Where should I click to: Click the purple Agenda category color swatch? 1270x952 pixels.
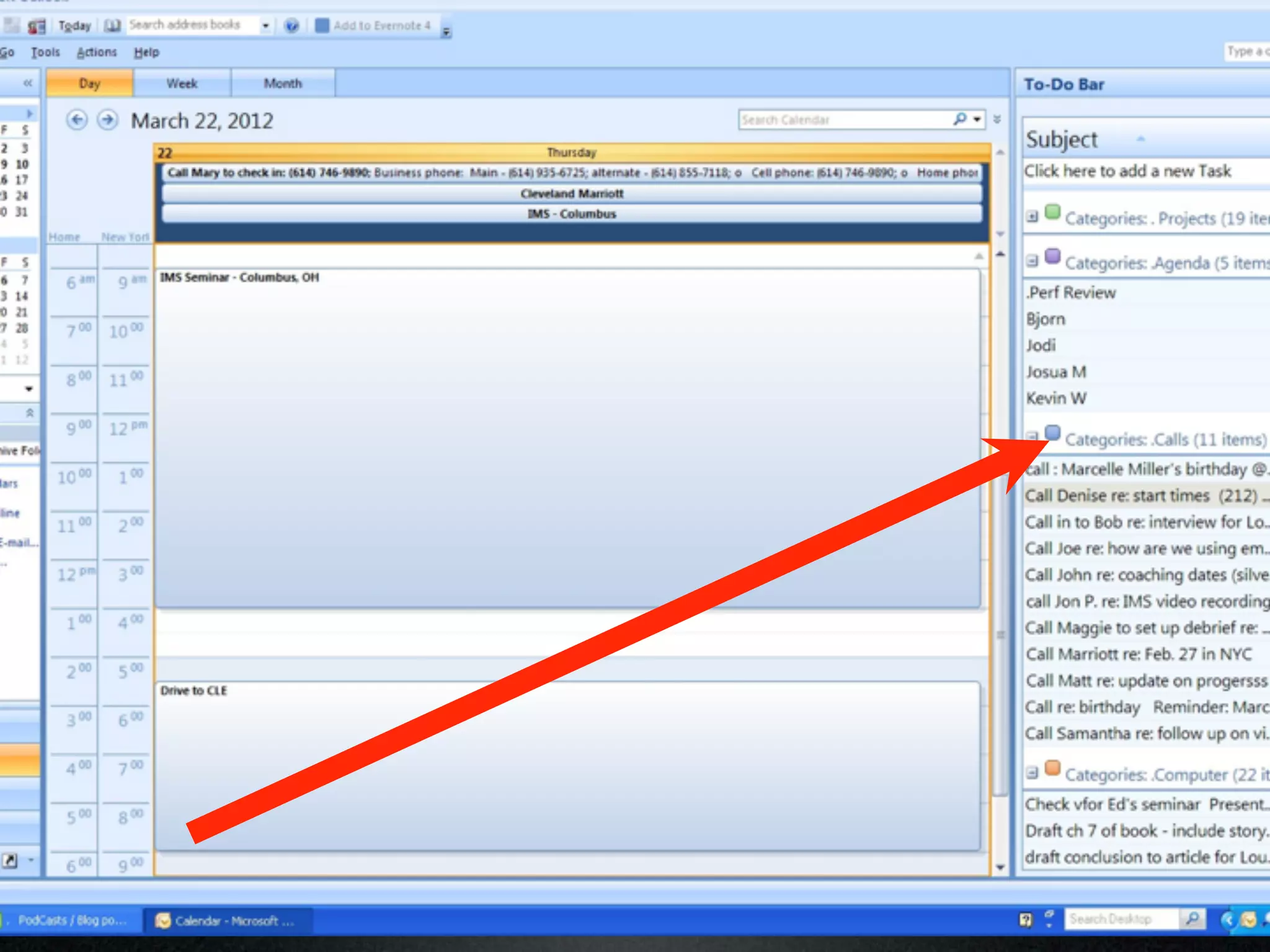point(1052,256)
